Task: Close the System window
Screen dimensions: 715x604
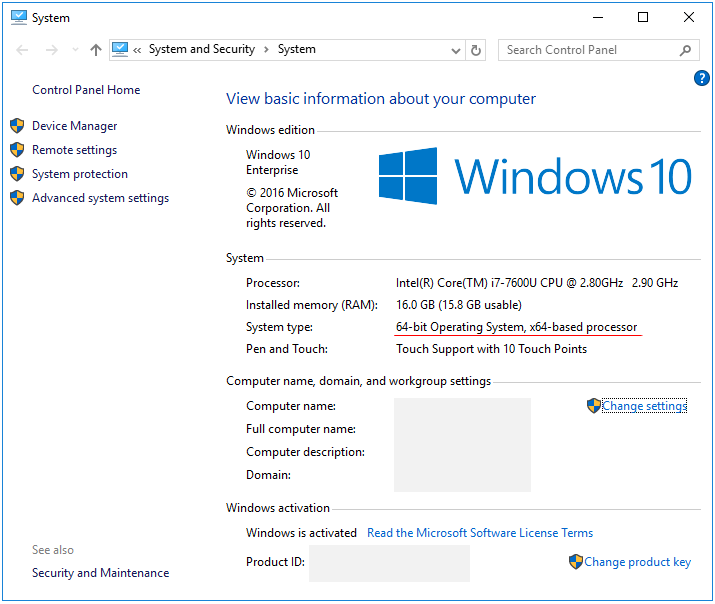Action: [689, 17]
